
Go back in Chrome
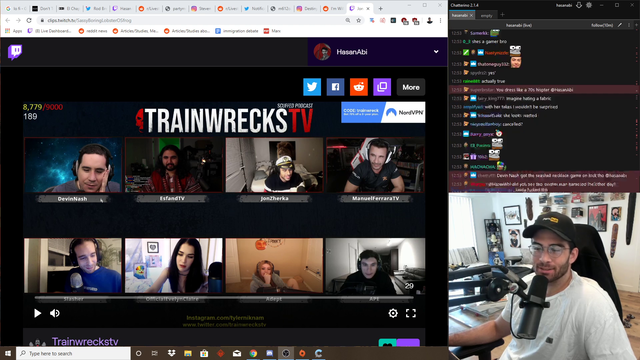click(8, 20)
